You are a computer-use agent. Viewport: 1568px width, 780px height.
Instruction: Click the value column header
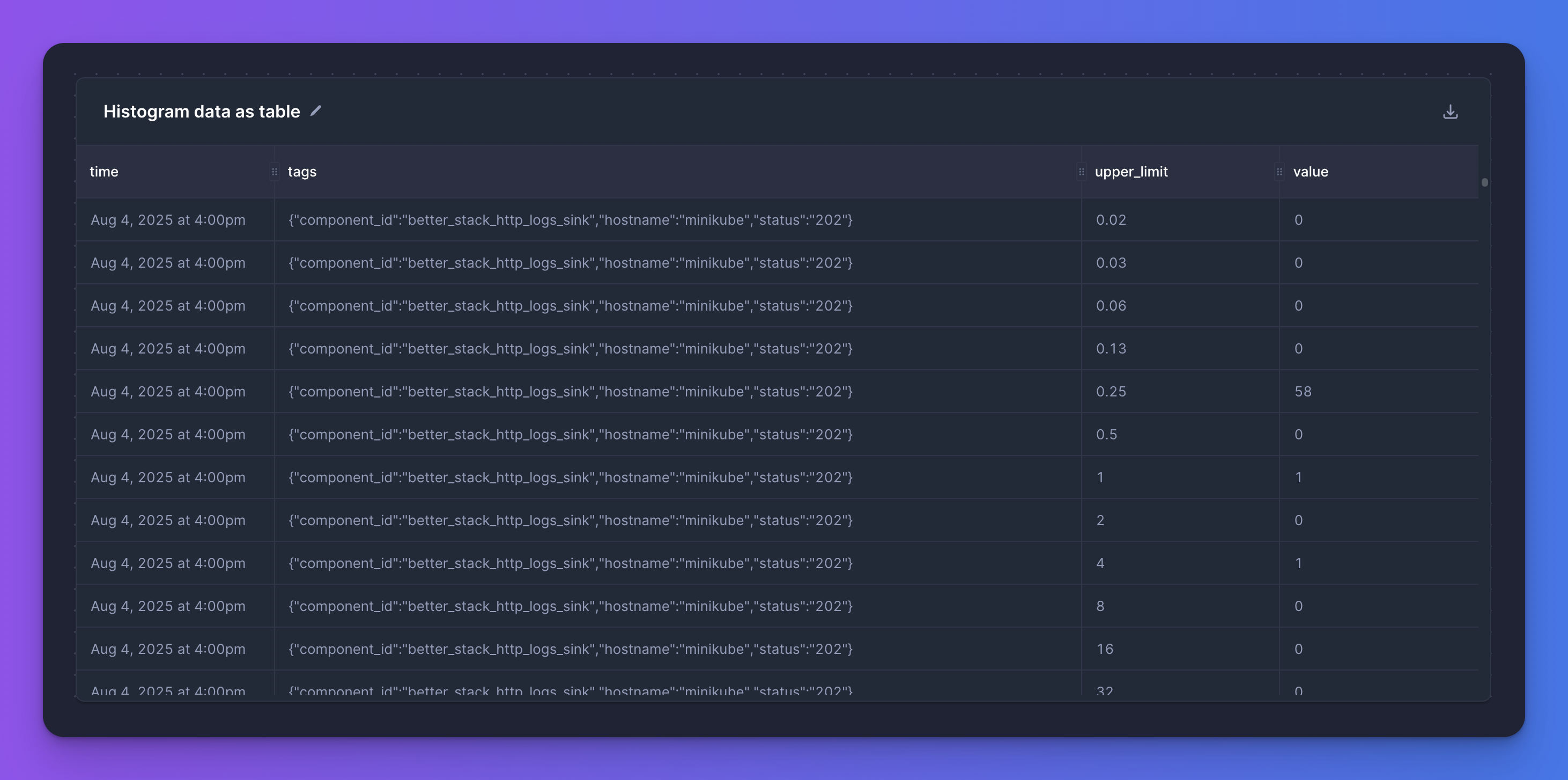click(x=1311, y=172)
